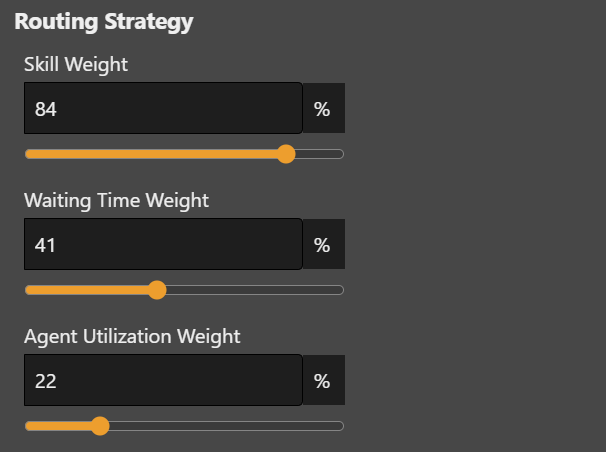This screenshot has width=606, height=452.
Task: Click the unfilled track of Waiting Time slider
Action: coord(250,290)
